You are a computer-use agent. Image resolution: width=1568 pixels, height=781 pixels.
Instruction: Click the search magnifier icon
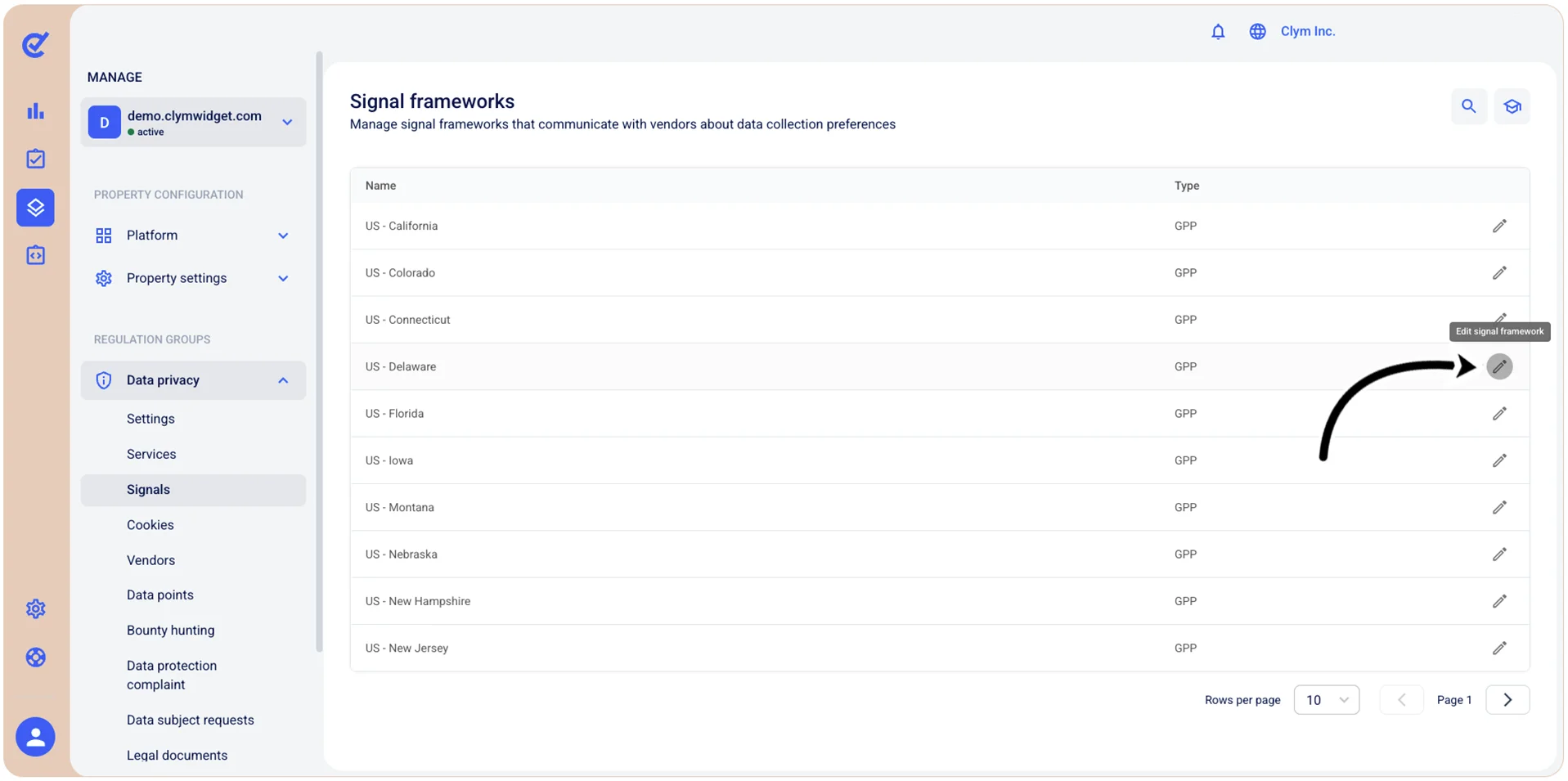coord(1469,106)
